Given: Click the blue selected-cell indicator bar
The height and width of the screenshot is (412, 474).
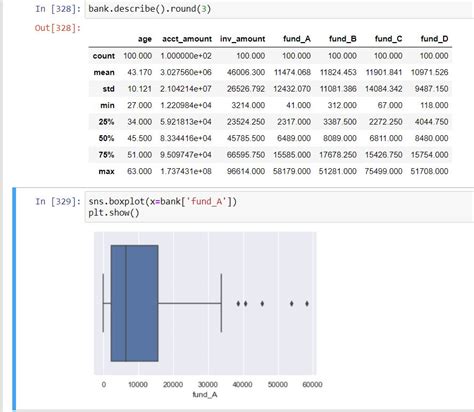Looking at the screenshot, I should coord(14,299).
